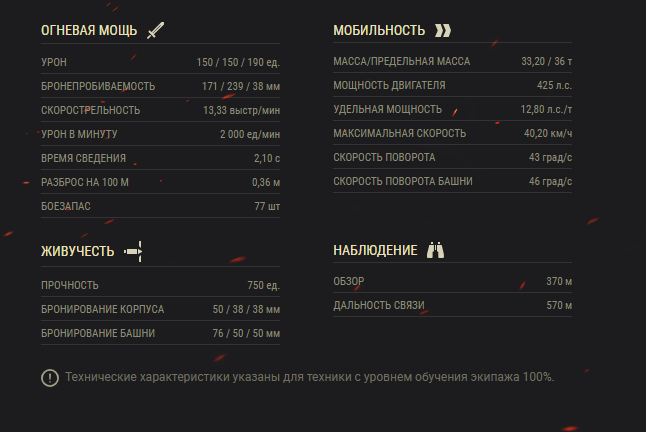Click the Скорость поворота башни row

452,181
